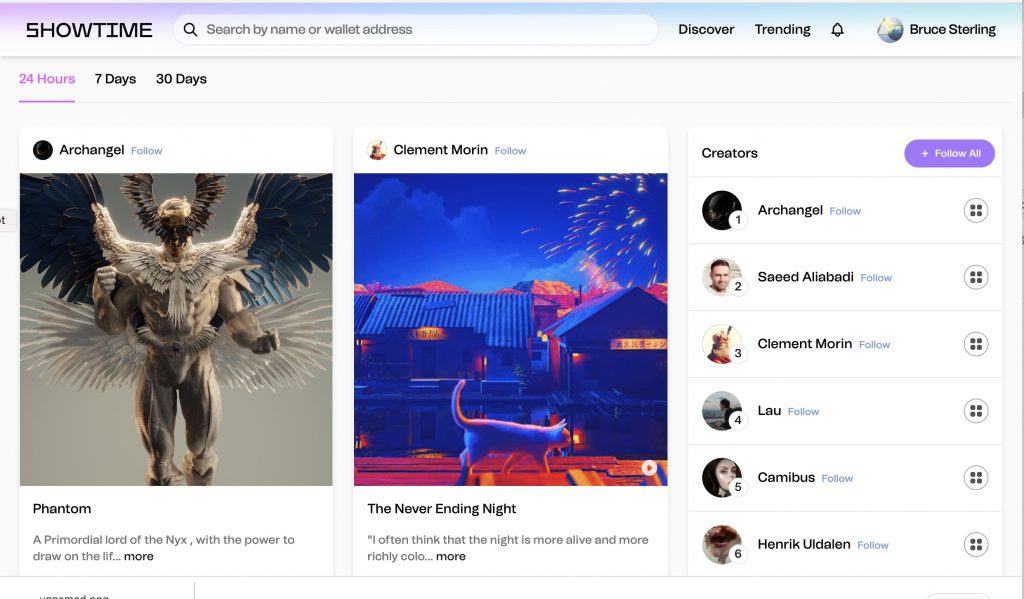Screen dimensions: 1024x599
Task: Click Camibus name in Creators
Action: click(786, 477)
